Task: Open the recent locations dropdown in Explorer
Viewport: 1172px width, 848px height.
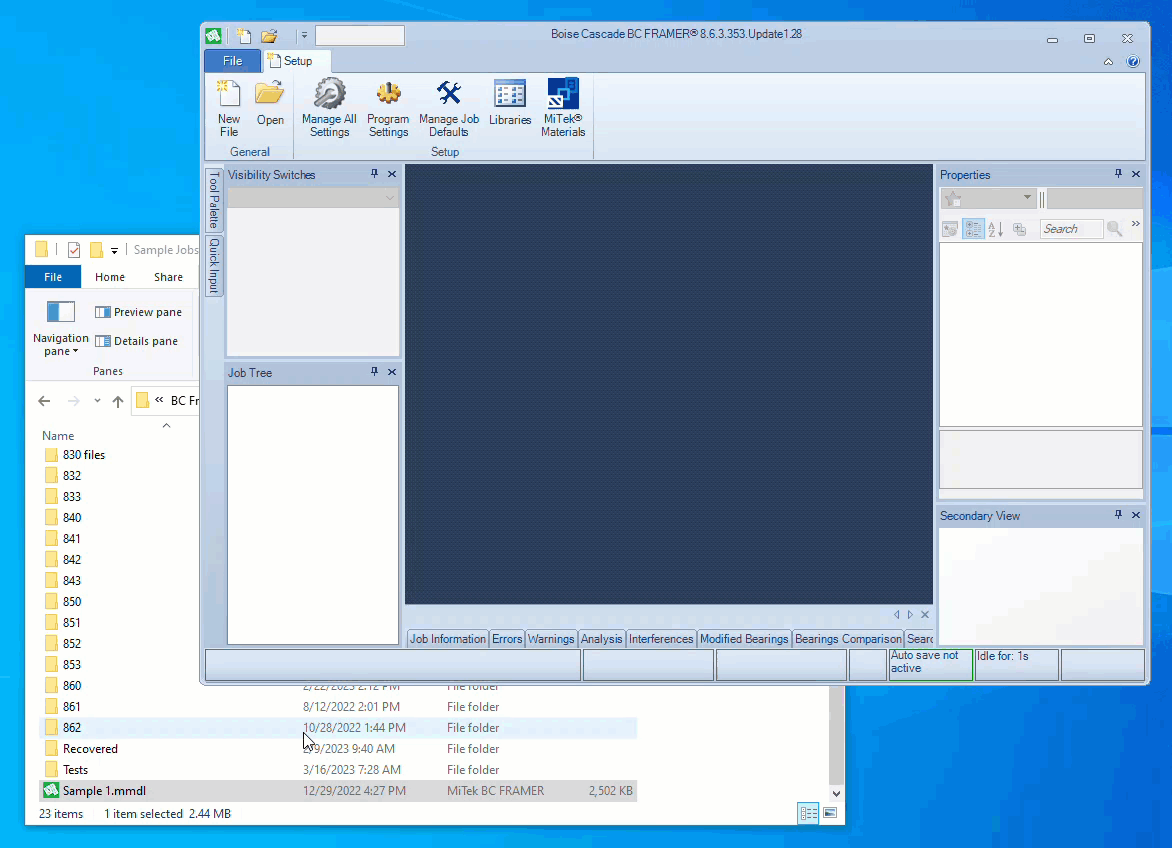Action: tap(97, 401)
